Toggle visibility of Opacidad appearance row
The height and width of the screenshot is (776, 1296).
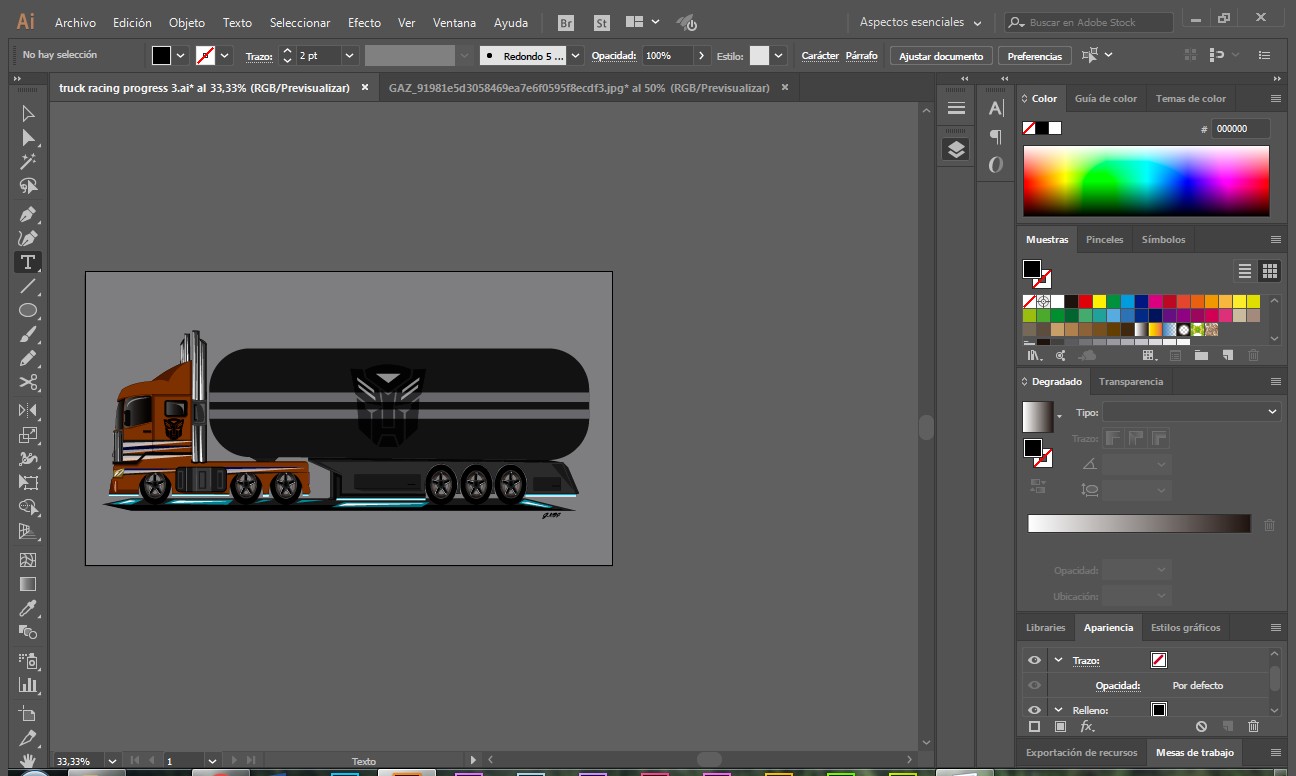[1034, 685]
